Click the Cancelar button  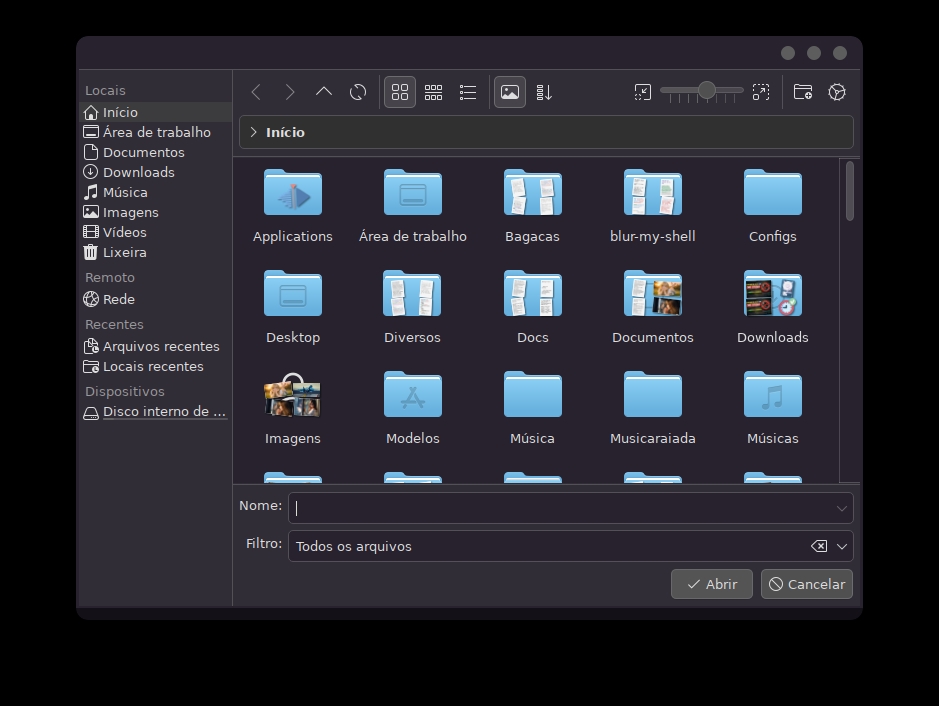pyautogui.click(x=807, y=584)
